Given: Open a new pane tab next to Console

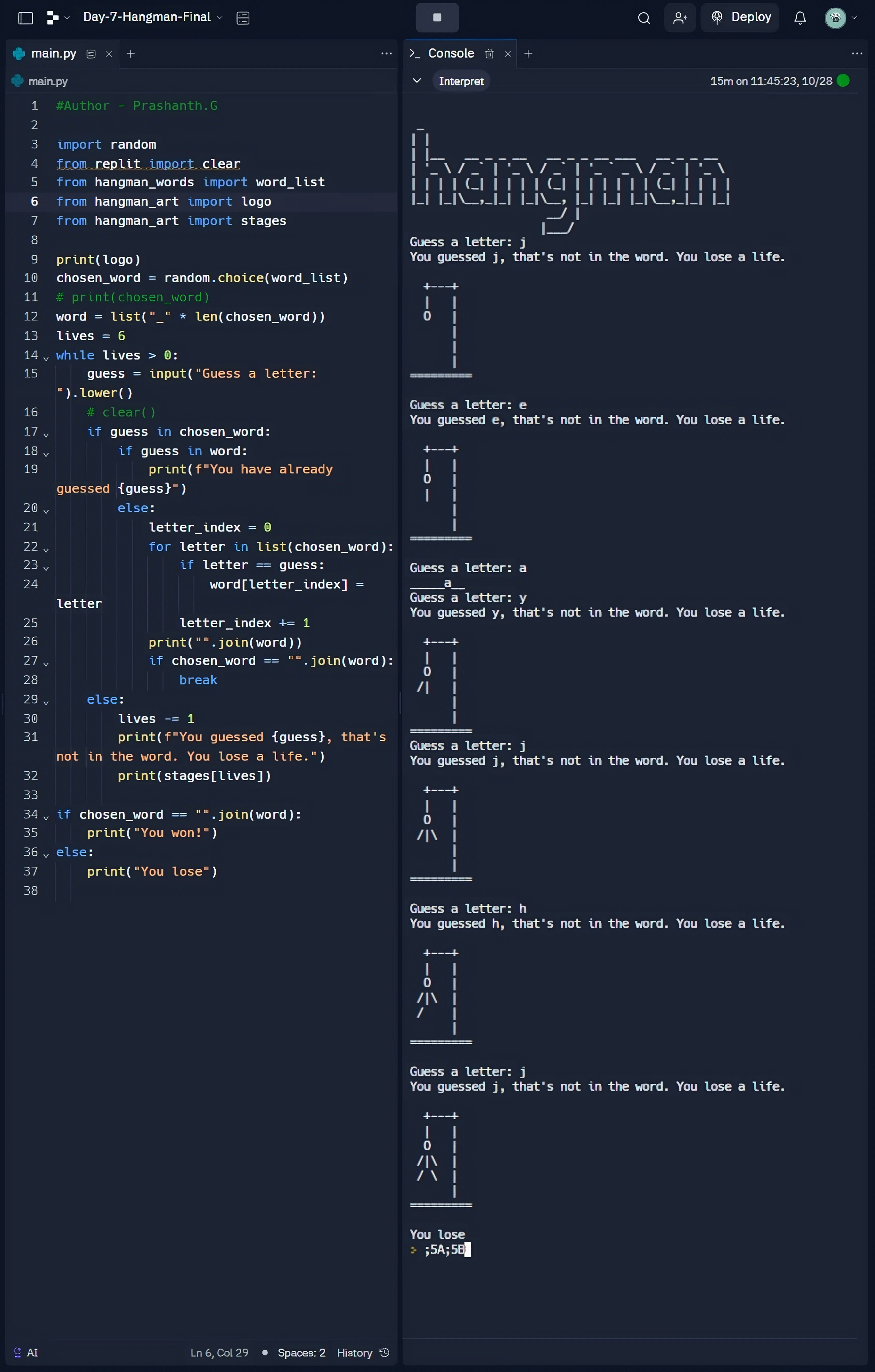Looking at the screenshot, I should pos(528,54).
